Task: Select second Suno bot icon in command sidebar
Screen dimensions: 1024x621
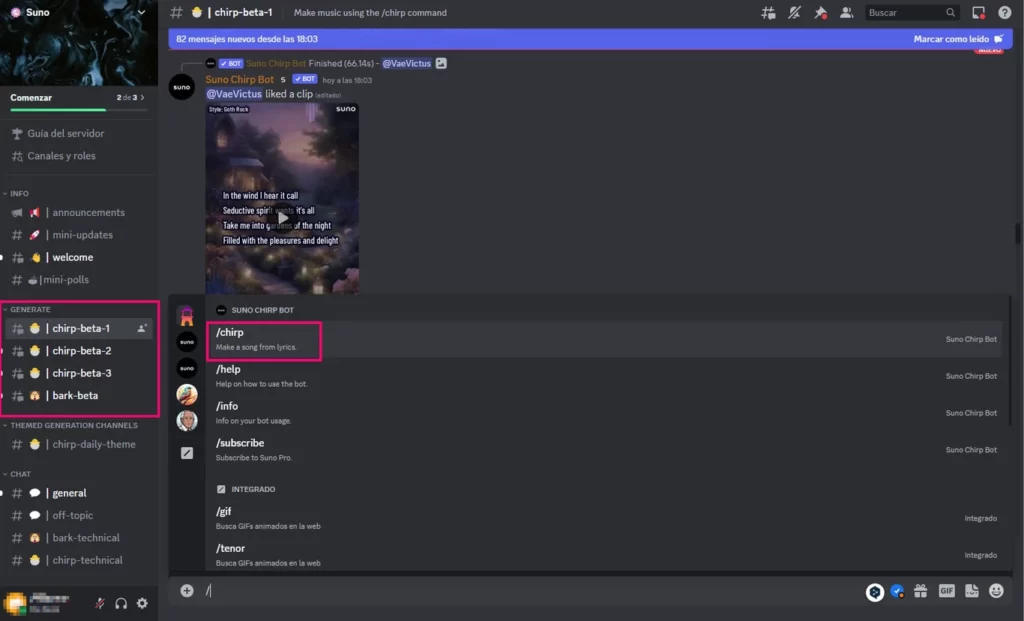Action: [x=187, y=368]
